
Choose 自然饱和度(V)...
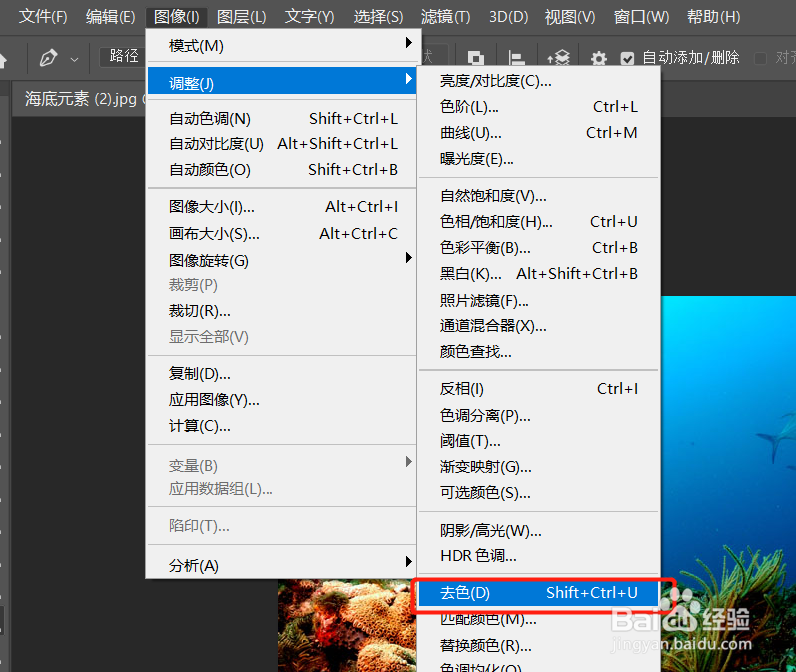pos(539,195)
